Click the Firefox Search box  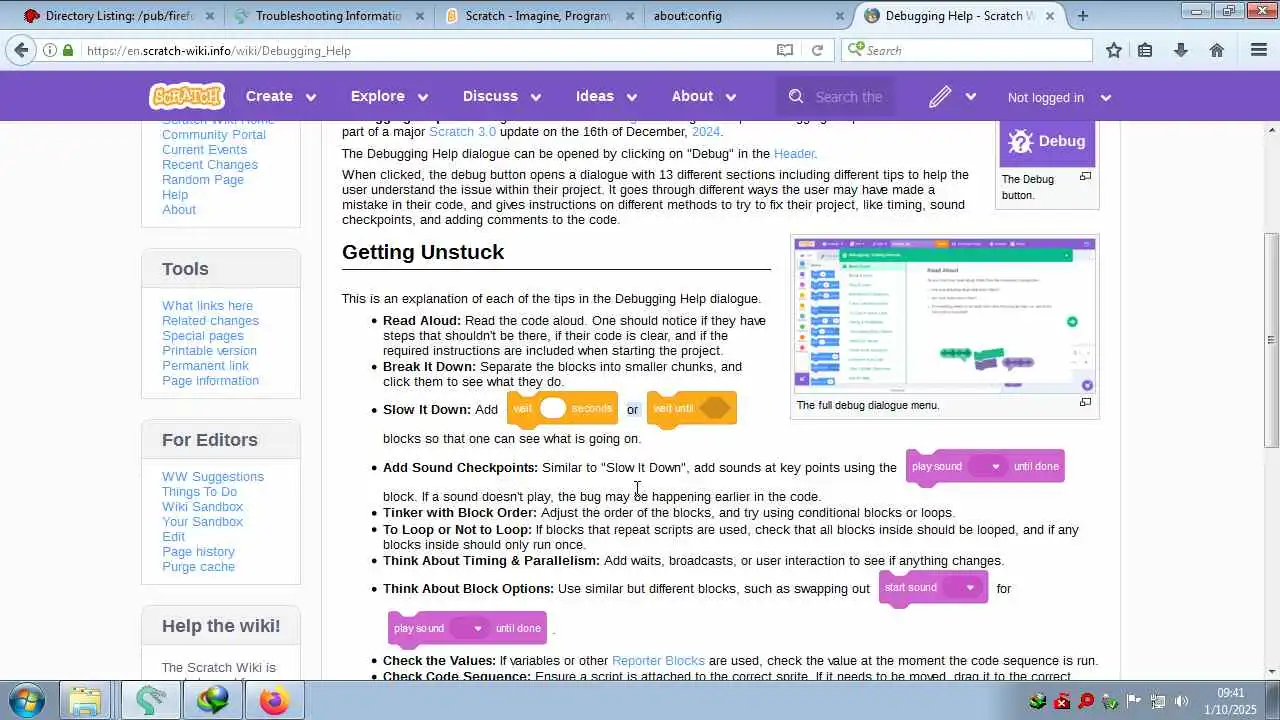click(968, 50)
